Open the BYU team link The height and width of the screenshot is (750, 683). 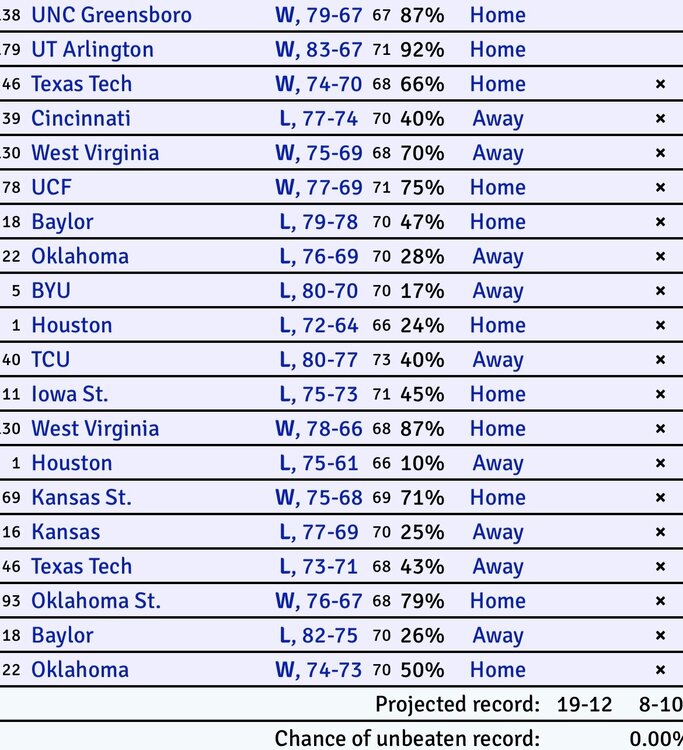click(51, 291)
